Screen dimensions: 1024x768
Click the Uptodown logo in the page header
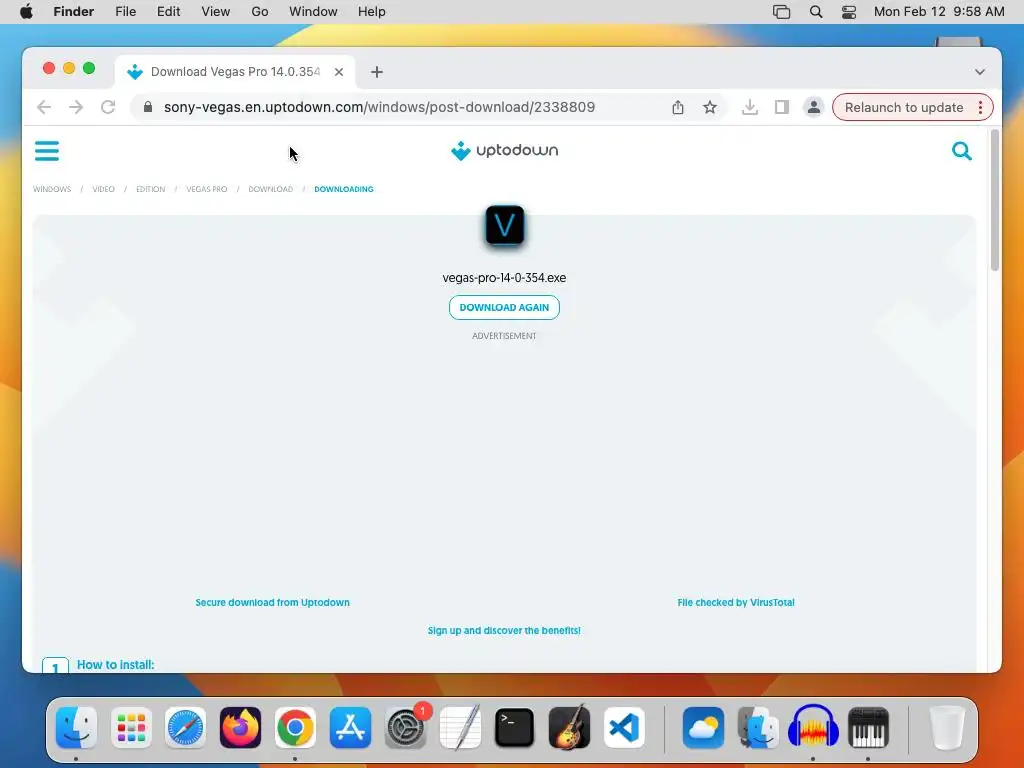coord(504,150)
